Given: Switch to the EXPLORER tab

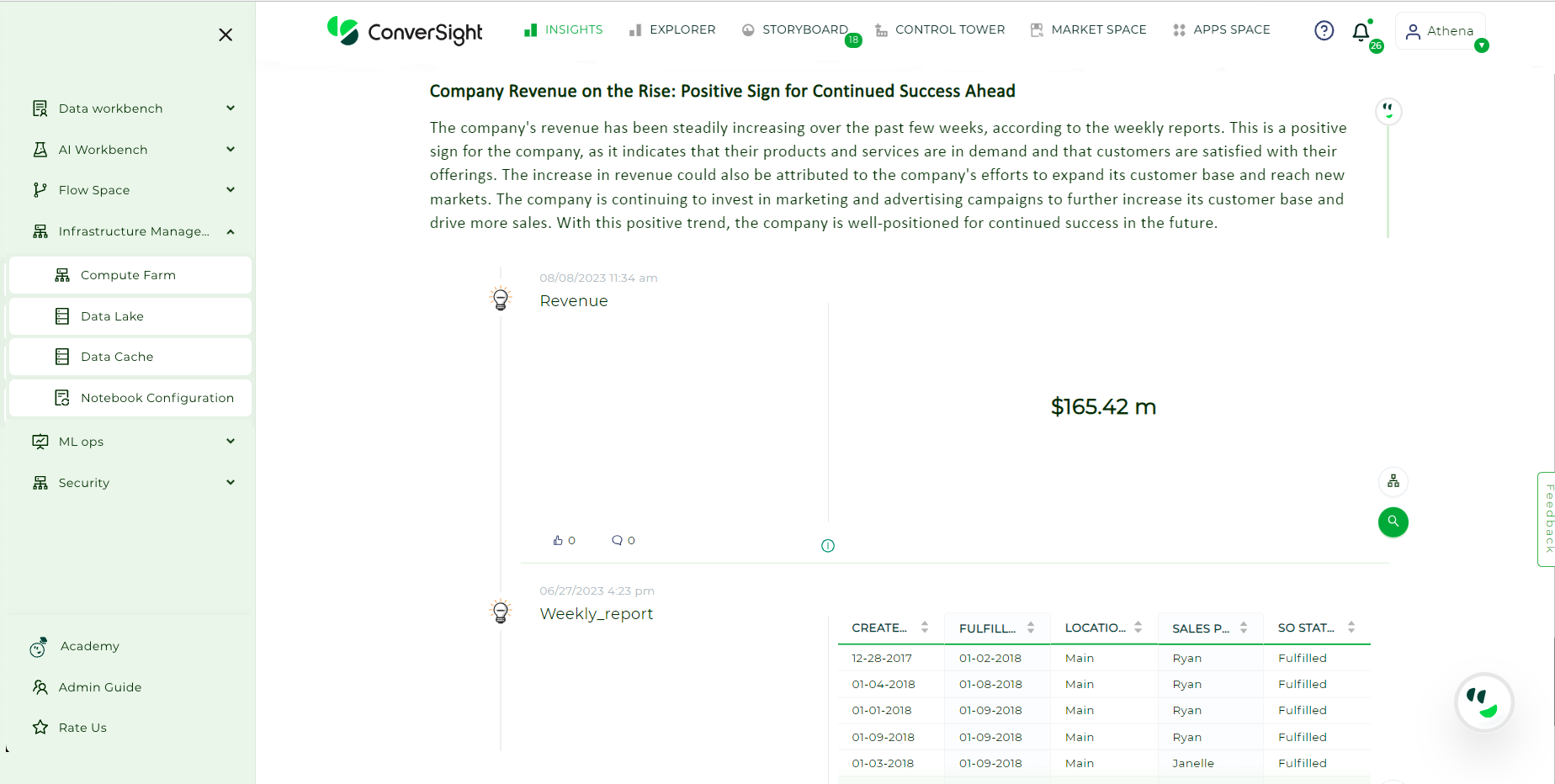Looking at the screenshot, I should 672,29.
